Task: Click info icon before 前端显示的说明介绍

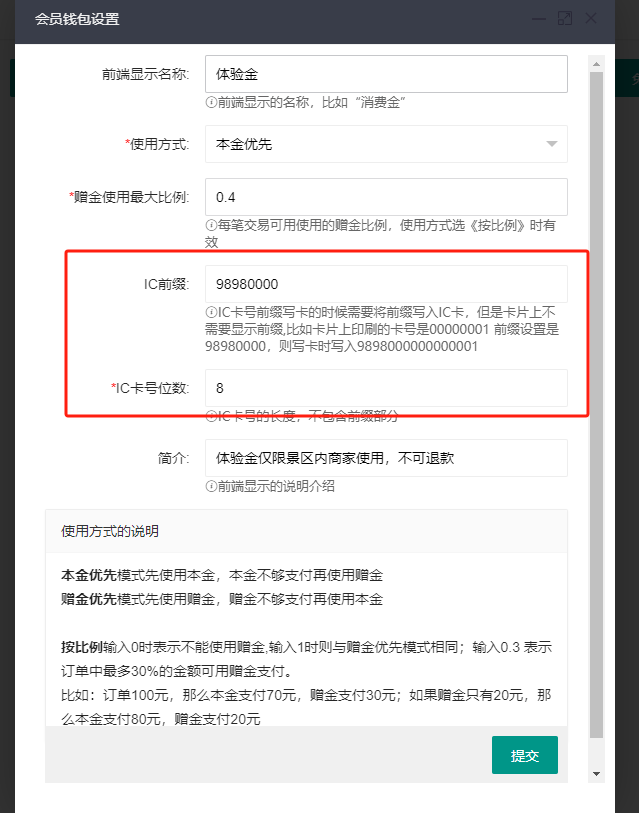Action: point(211,486)
